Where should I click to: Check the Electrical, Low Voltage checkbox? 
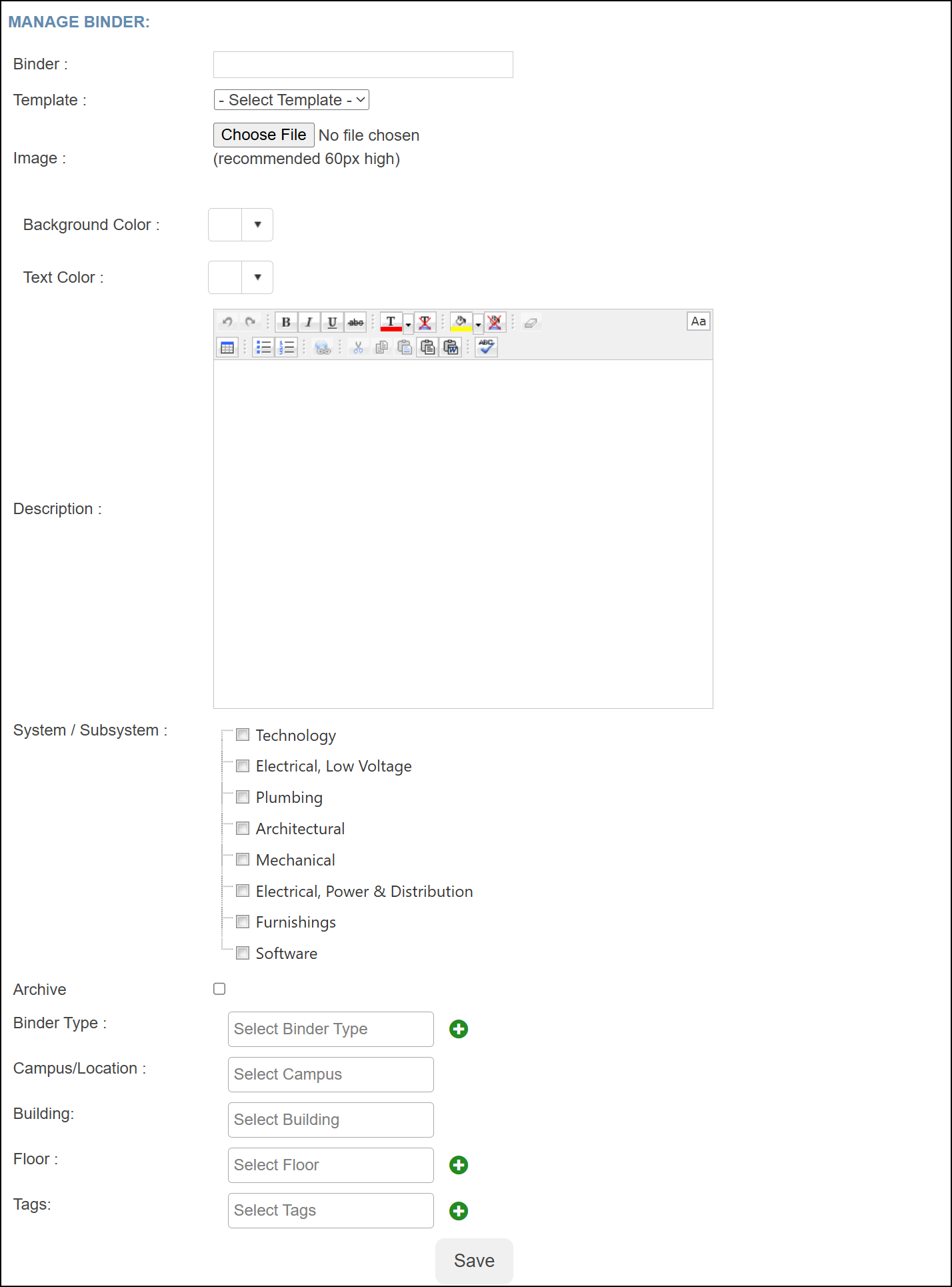[x=243, y=766]
